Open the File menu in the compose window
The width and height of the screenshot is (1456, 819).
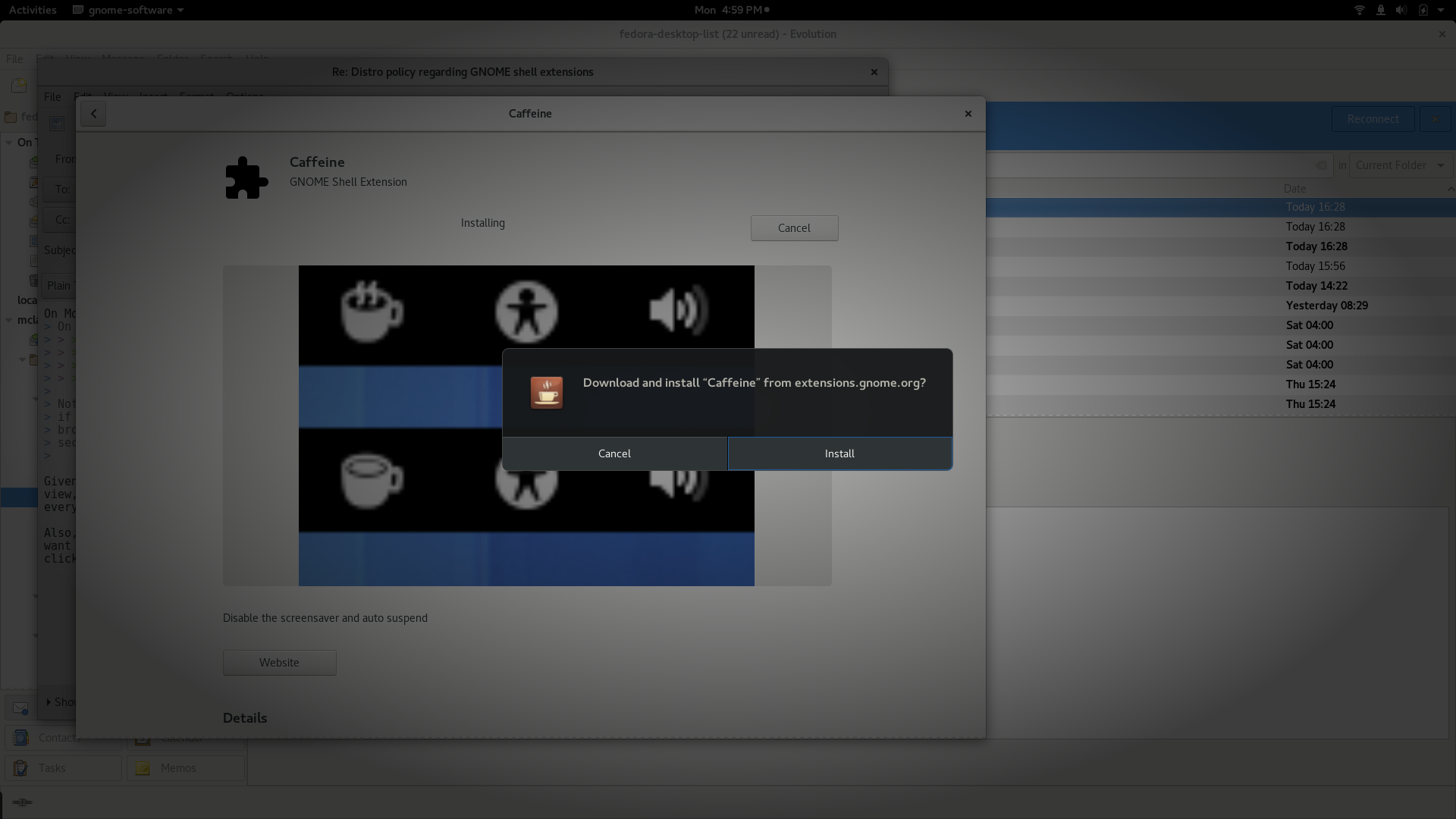click(x=52, y=96)
